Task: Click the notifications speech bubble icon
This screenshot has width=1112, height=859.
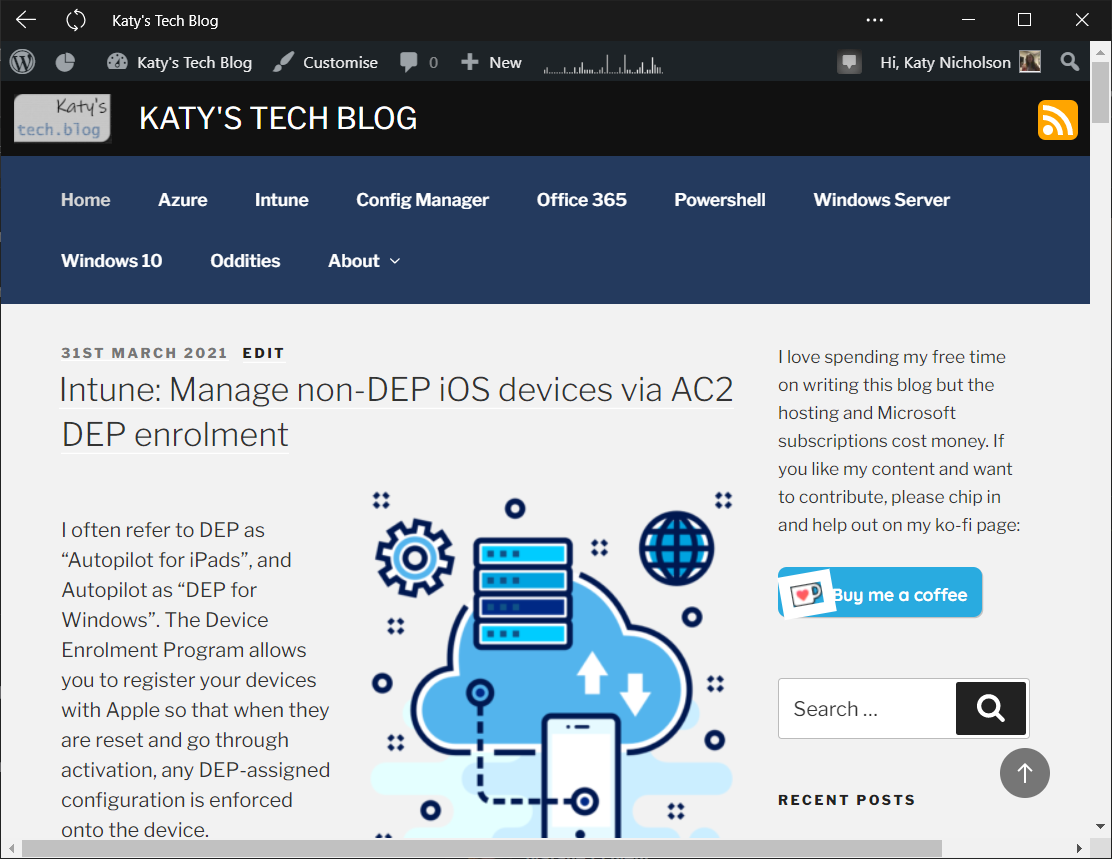Action: (x=849, y=62)
